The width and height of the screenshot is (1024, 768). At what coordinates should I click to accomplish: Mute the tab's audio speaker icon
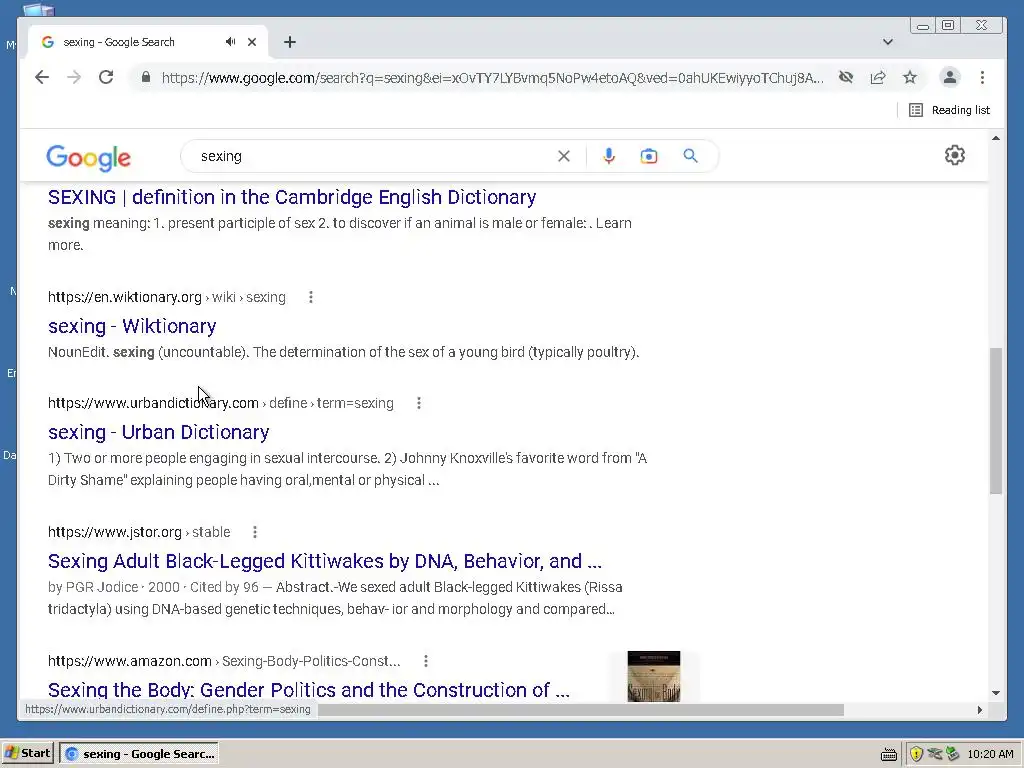230,42
